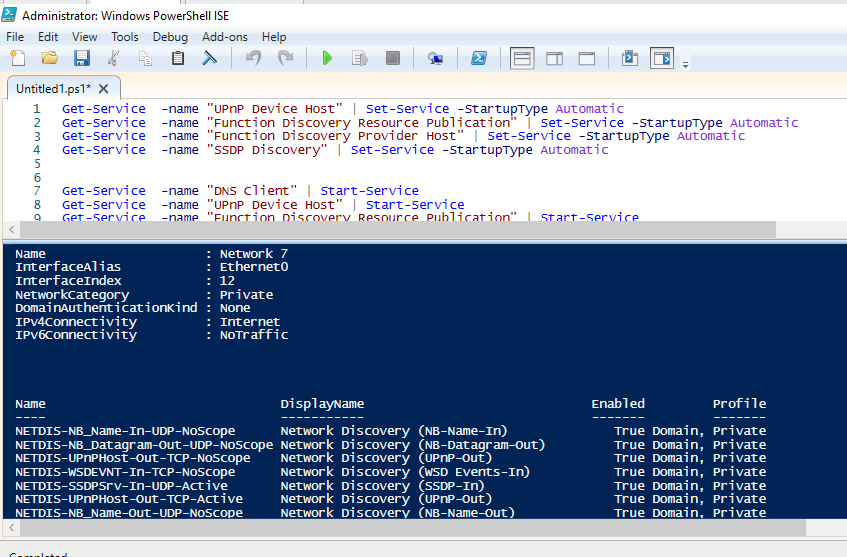
Task: Click the NetworkCategory "Private" value
Action: 246,295
